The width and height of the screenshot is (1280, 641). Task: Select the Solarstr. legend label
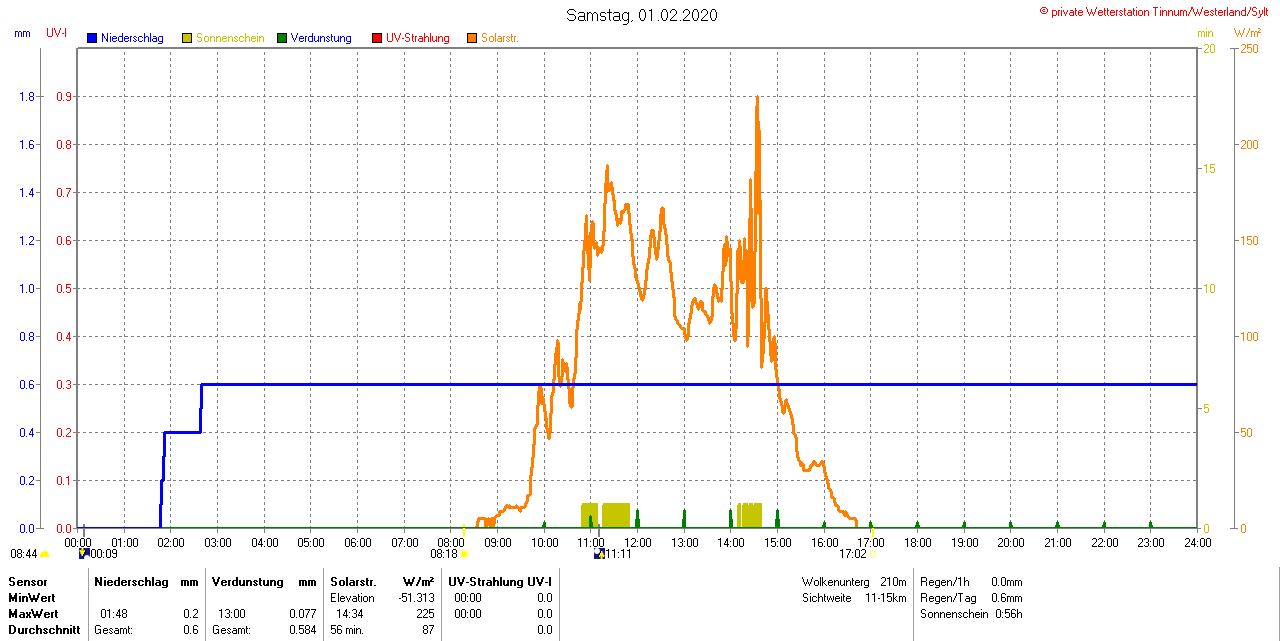click(500, 38)
